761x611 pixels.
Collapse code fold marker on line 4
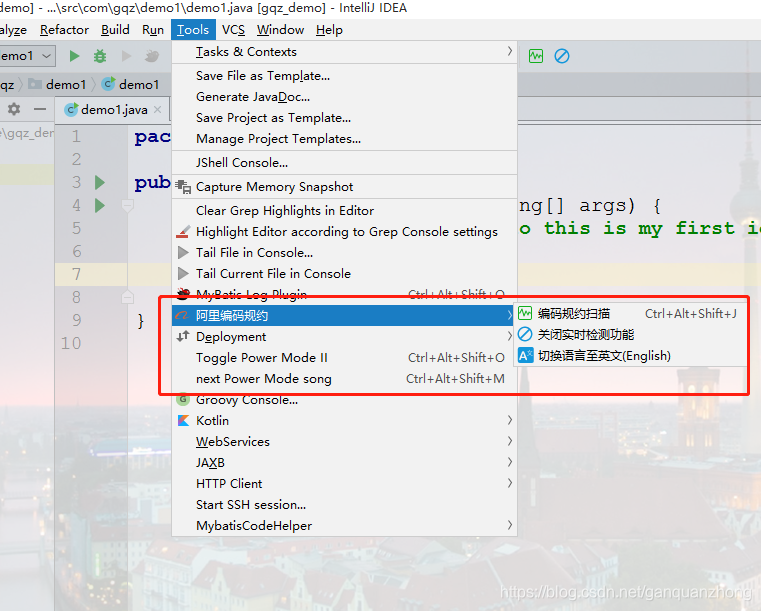(x=128, y=206)
